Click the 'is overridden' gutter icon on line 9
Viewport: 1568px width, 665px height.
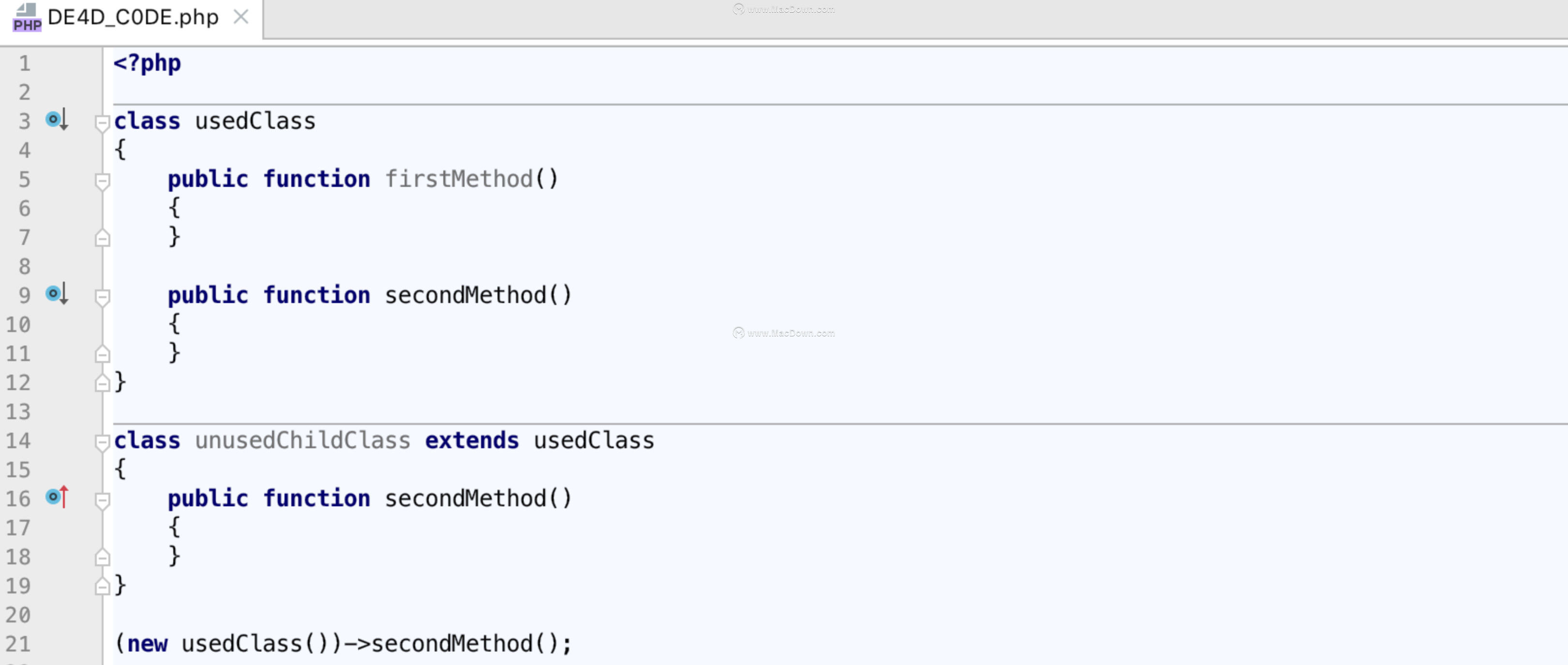[57, 294]
